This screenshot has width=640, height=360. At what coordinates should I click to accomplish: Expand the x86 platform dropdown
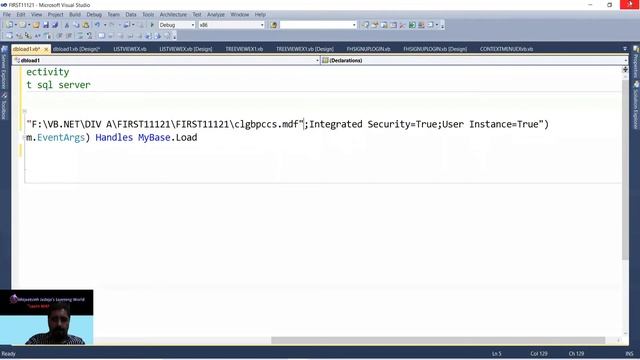click(262, 25)
